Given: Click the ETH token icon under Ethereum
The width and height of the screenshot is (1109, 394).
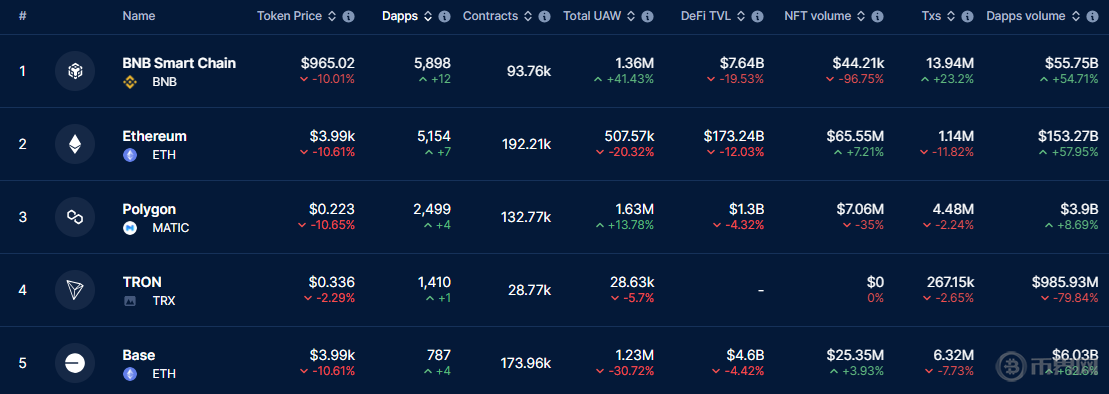Looking at the screenshot, I should click(130, 155).
